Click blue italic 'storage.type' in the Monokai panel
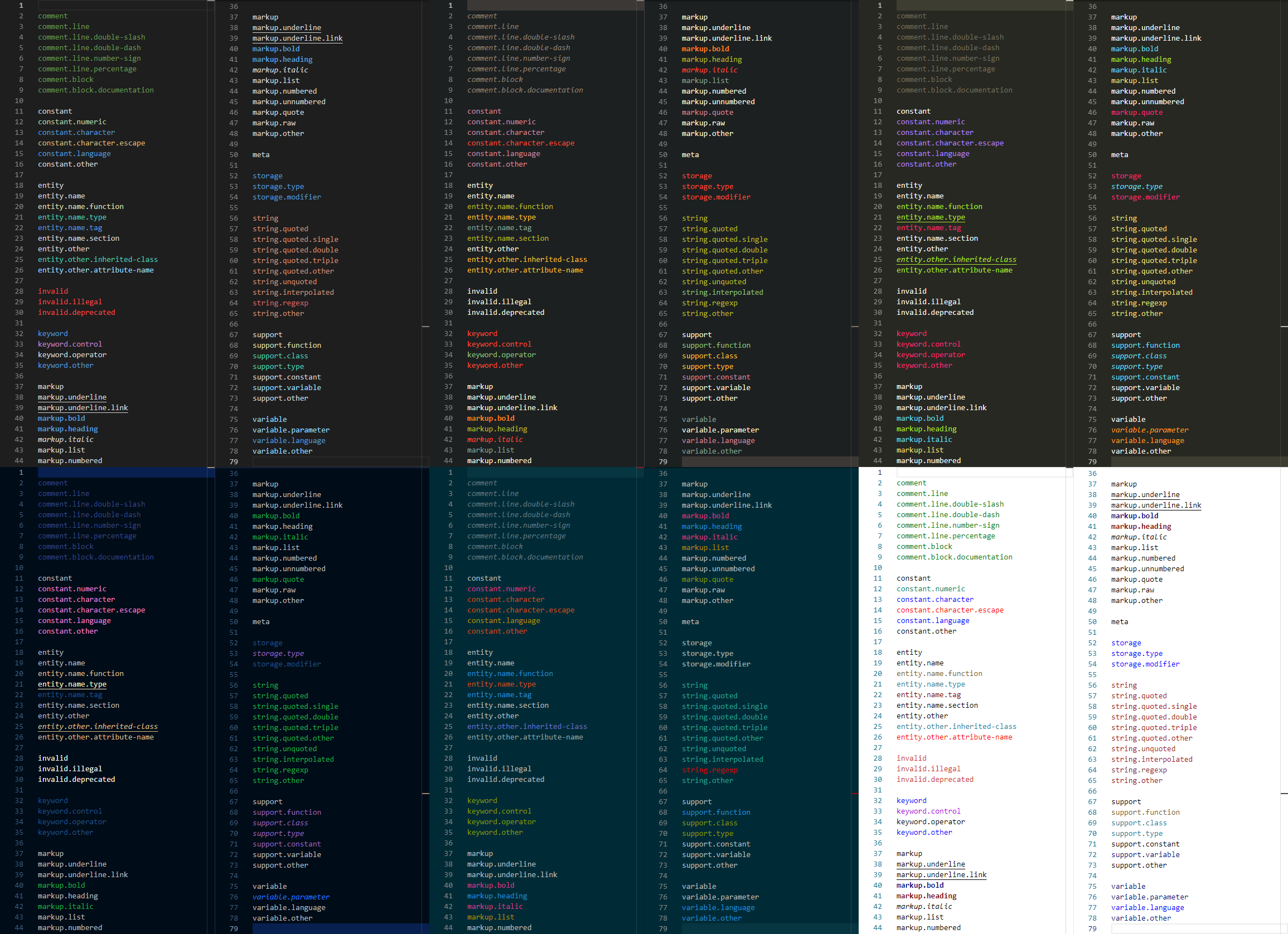 (1136, 187)
